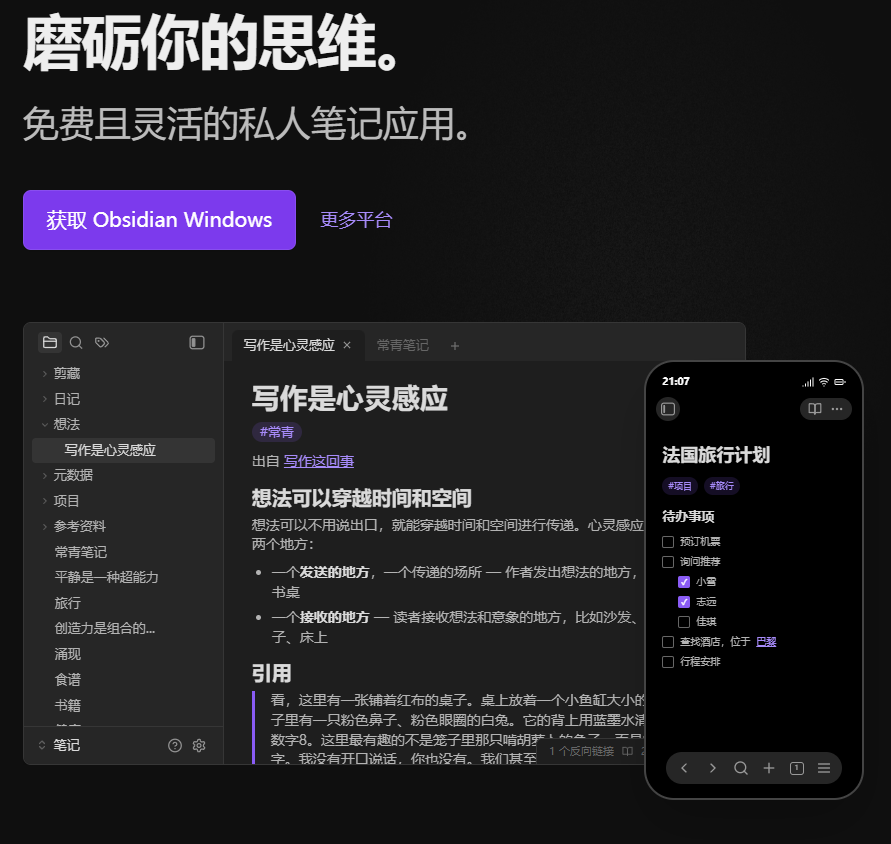Tap the phone's forward arrow
The image size is (891, 844).
[x=712, y=768]
